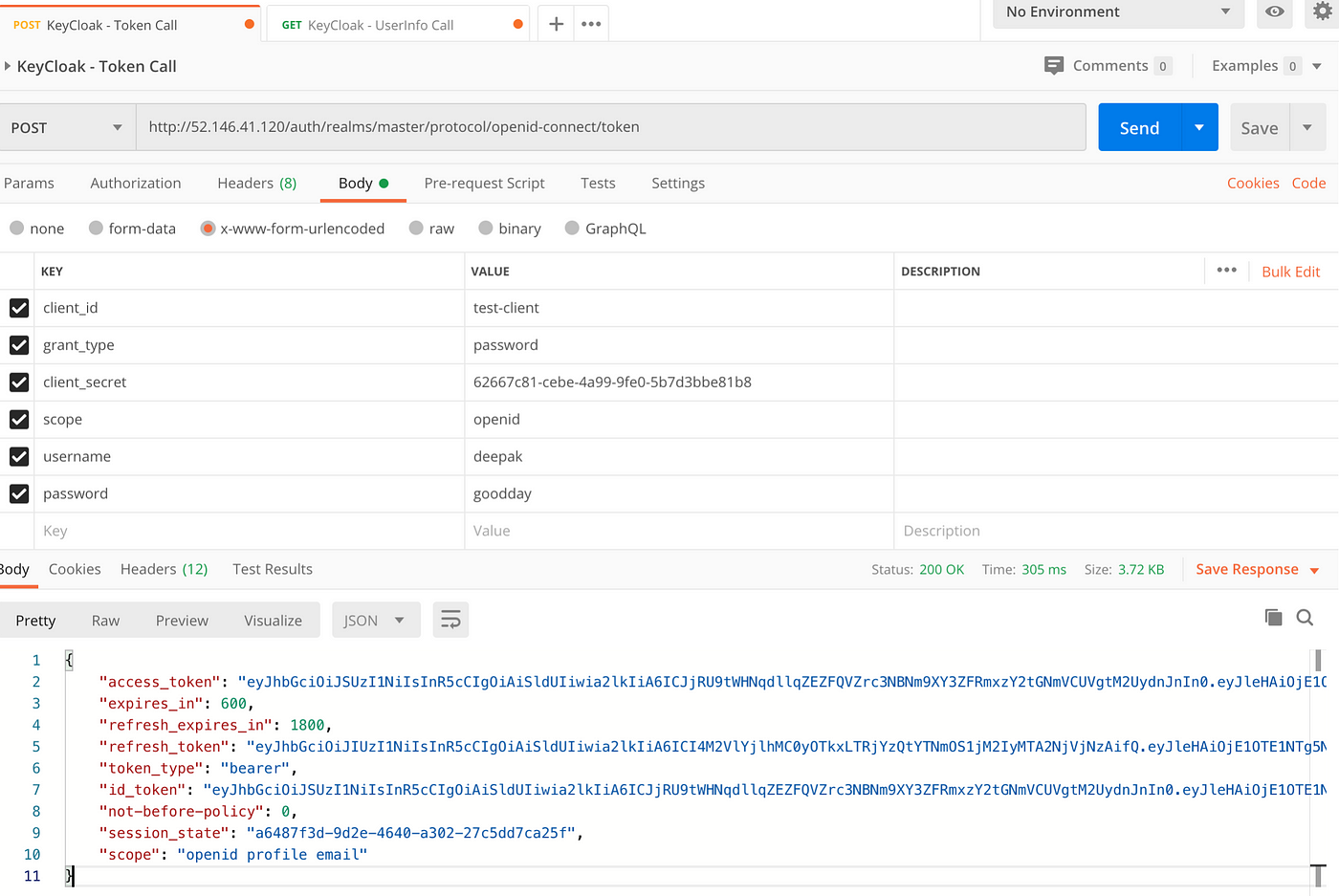The width and height of the screenshot is (1339, 896).
Task: Open the JSON format dropdown
Action: pos(374,621)
